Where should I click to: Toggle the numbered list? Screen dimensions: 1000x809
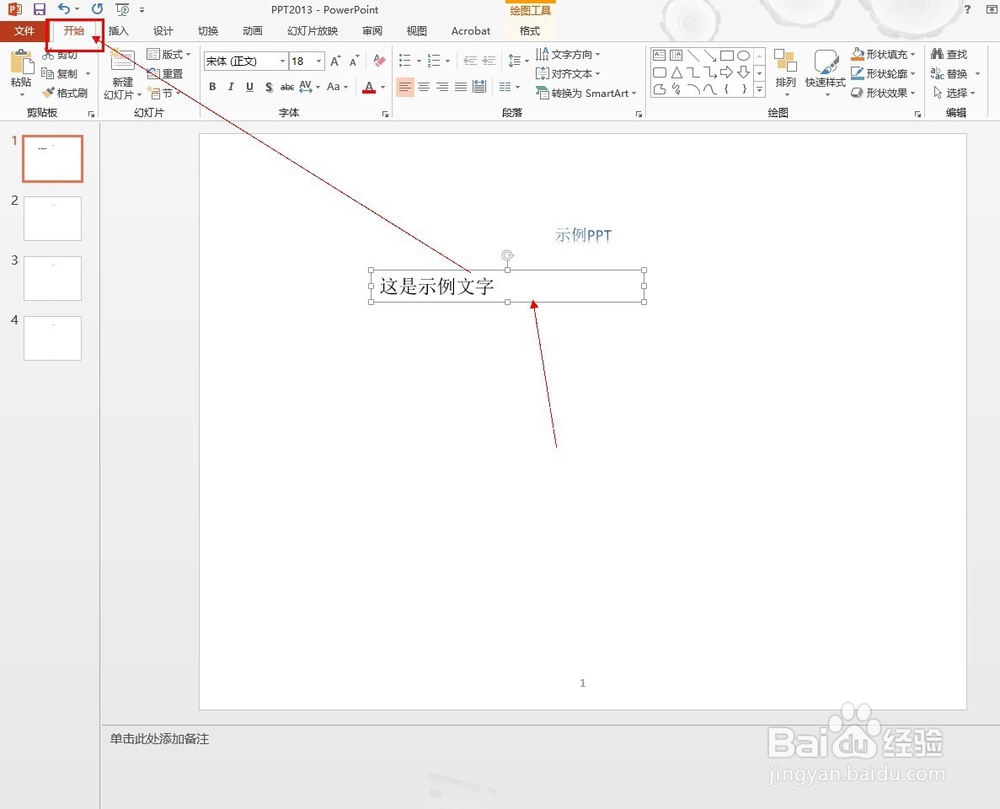[x=434, y=60]
